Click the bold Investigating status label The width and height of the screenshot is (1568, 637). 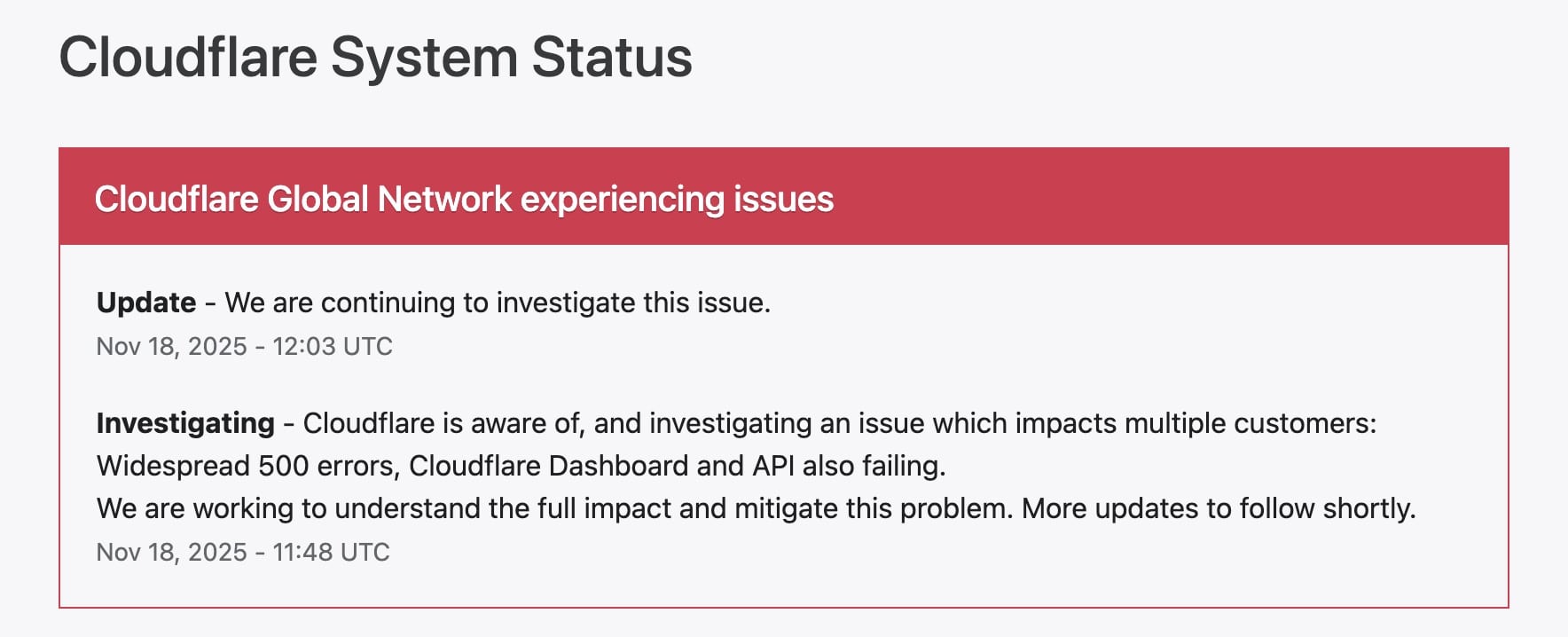tap(185, 423)
